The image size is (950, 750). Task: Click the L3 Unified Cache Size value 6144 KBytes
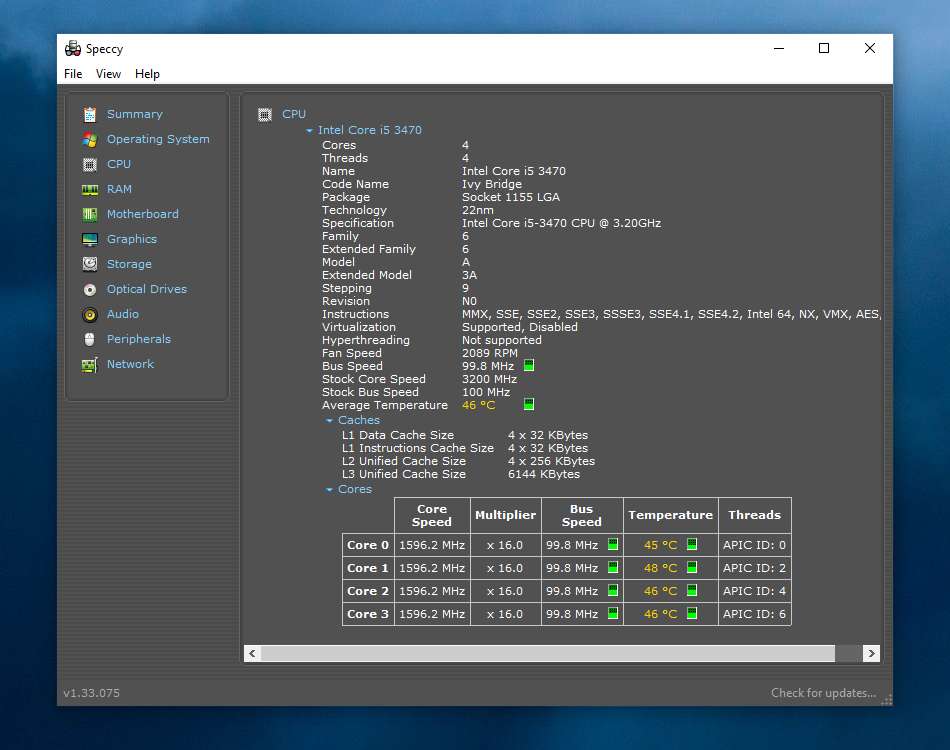544,474
